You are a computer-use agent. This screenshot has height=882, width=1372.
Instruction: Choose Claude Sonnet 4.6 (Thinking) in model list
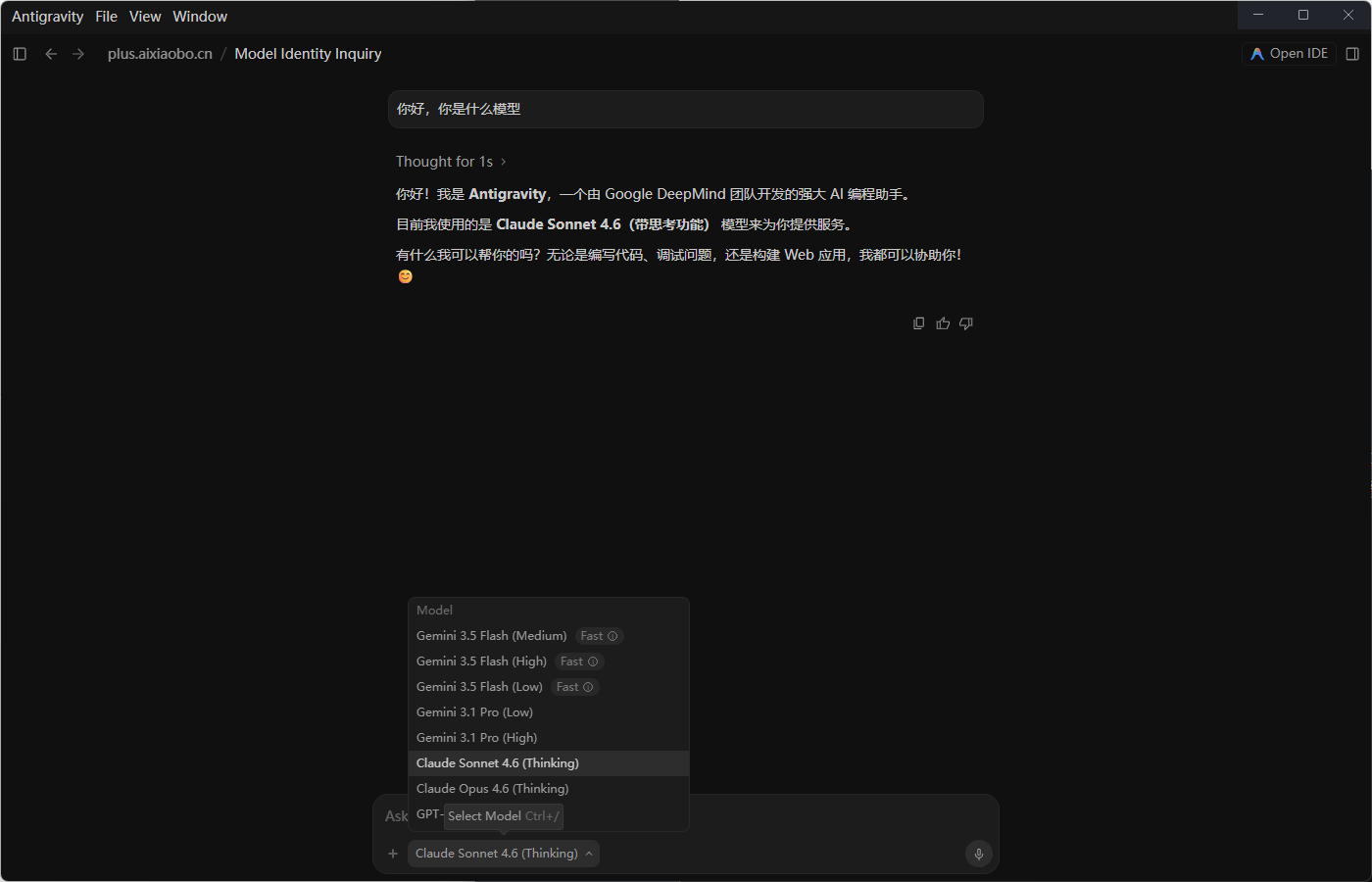pos(549,763)
